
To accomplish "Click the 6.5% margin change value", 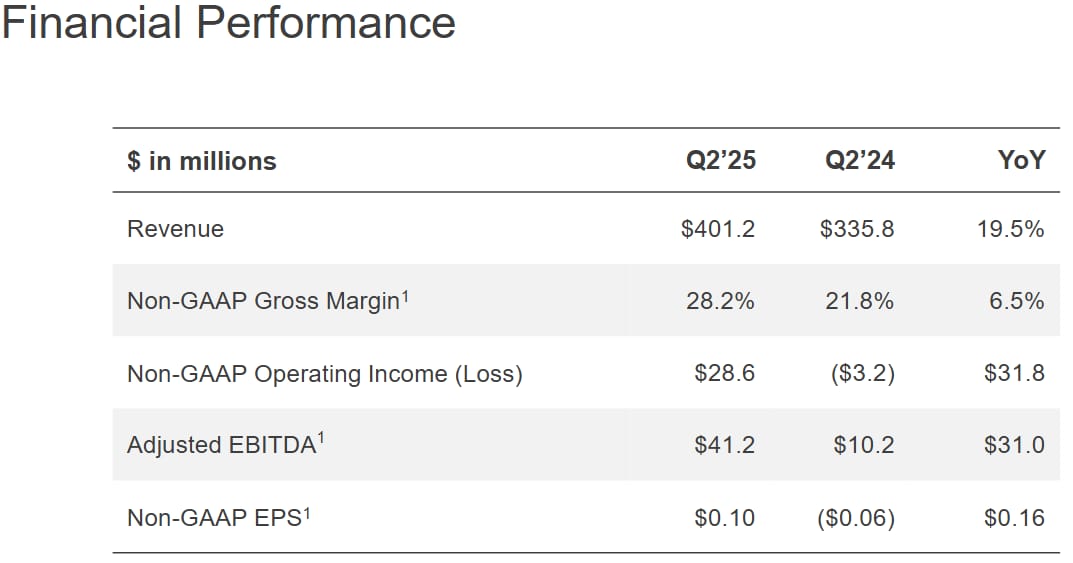I will coord(1017,301).
